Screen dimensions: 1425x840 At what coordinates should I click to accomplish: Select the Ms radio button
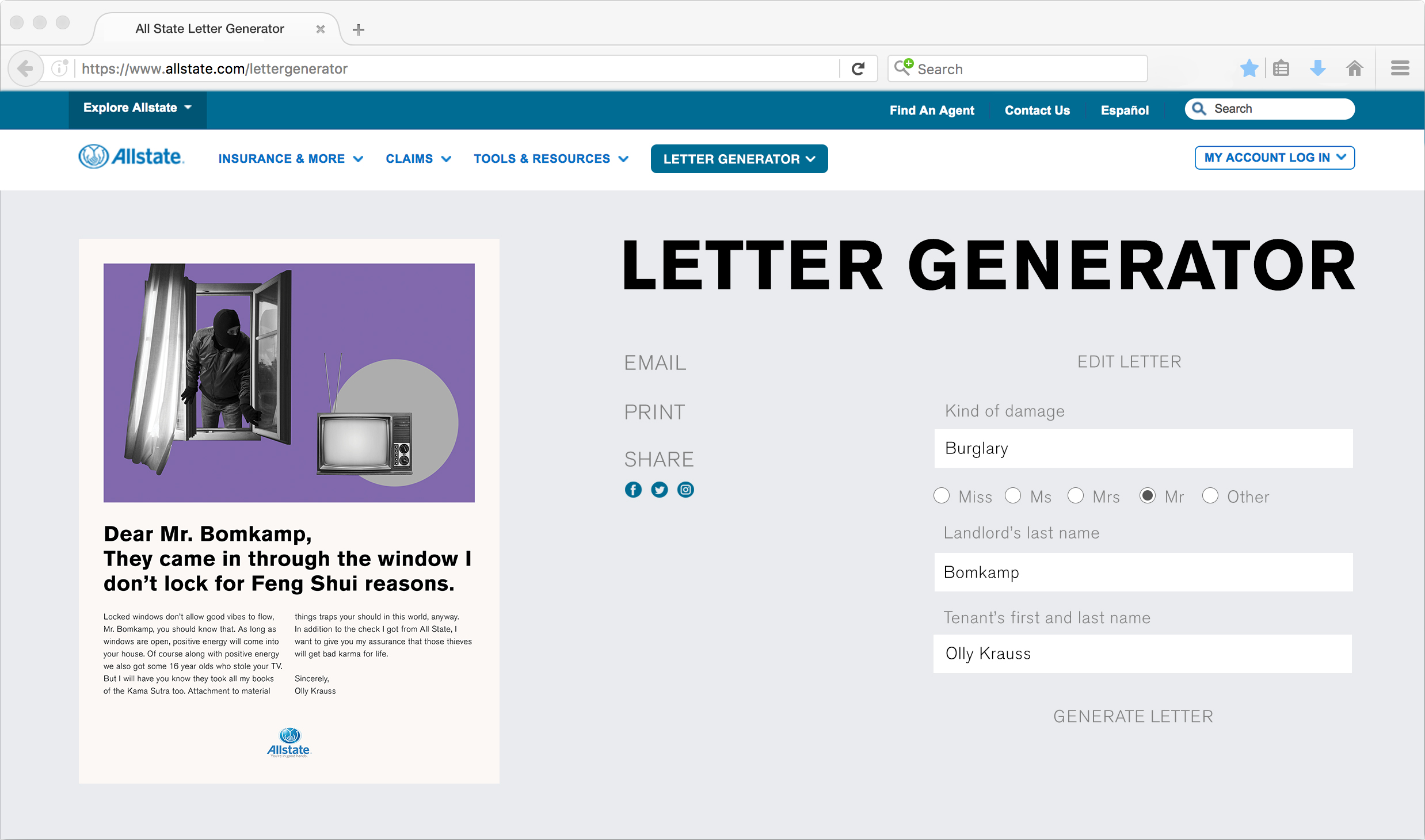[1012, 497]
